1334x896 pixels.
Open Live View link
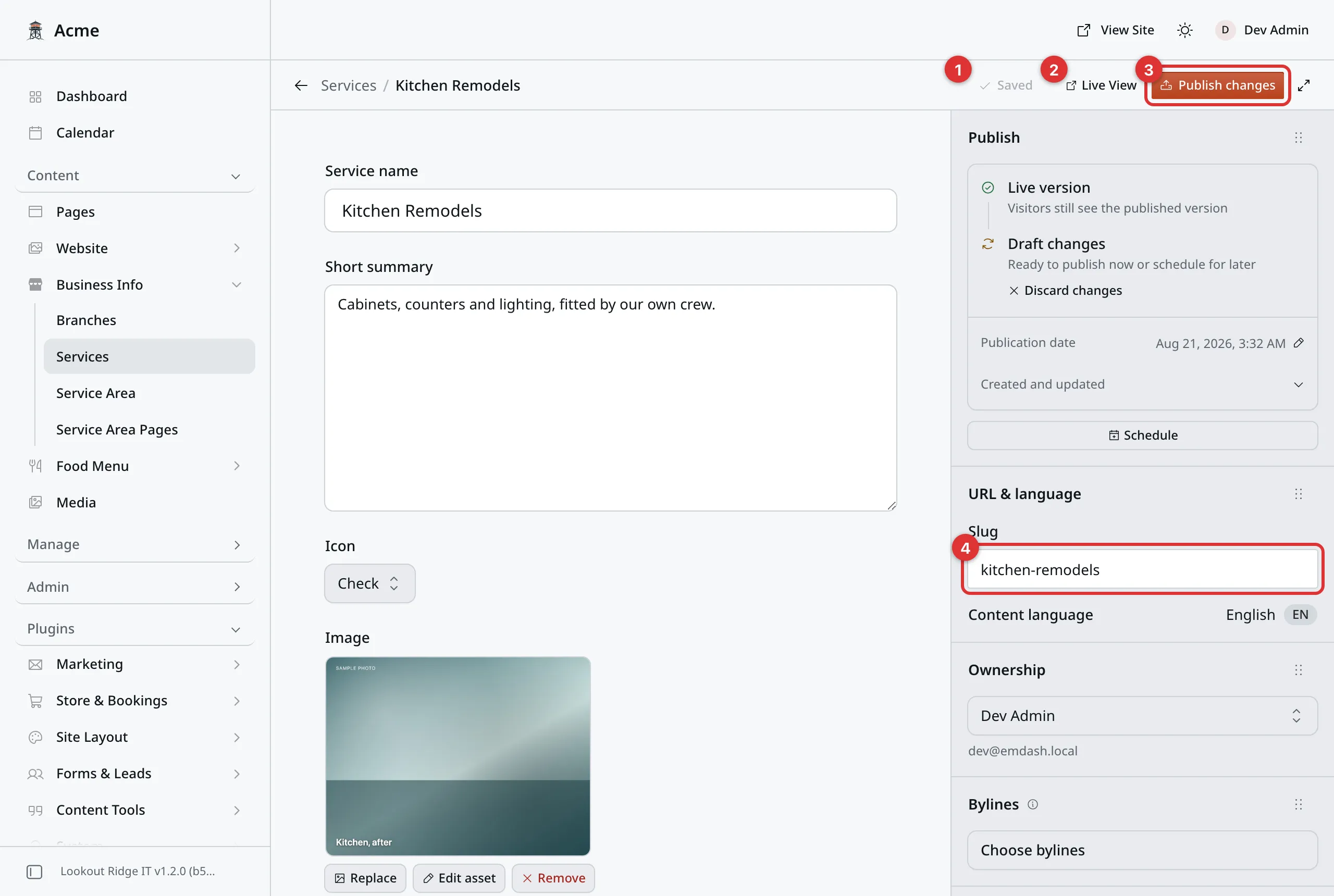(1102, 86)
